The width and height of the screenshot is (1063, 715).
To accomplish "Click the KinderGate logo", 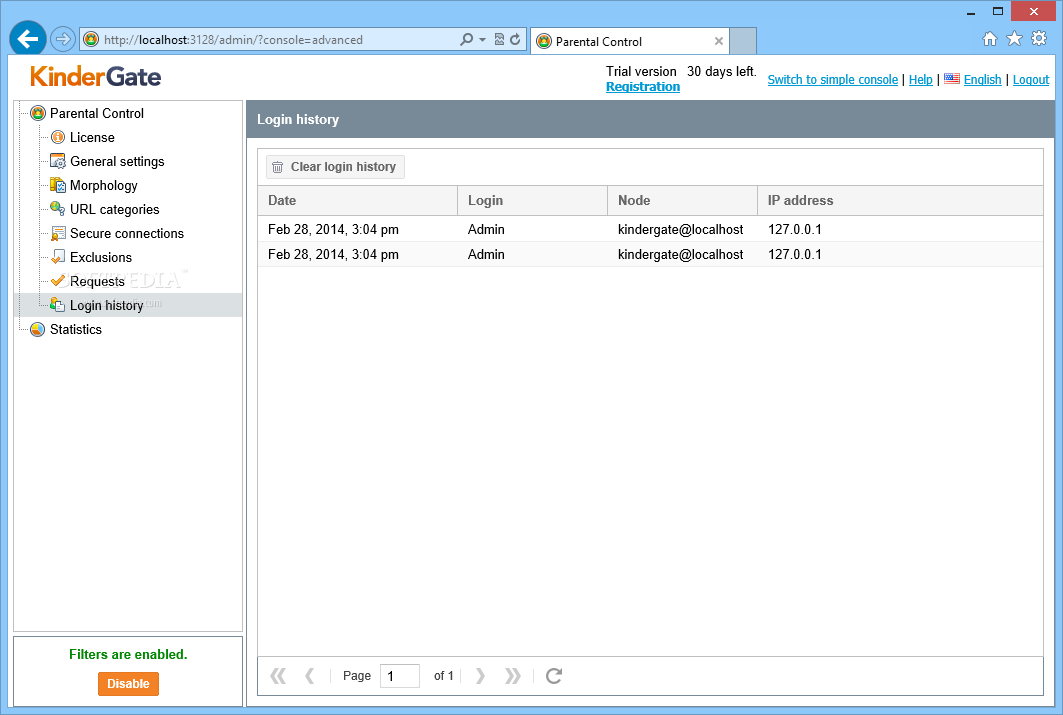I will (96, 77).
